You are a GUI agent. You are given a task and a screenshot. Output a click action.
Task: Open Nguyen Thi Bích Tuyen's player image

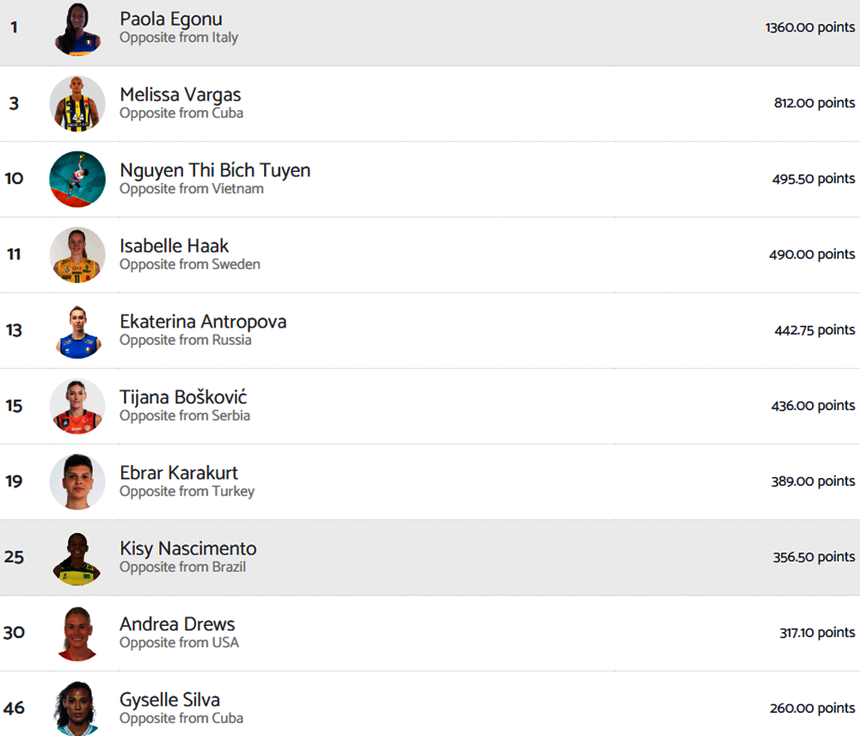[x=77, y=179]
